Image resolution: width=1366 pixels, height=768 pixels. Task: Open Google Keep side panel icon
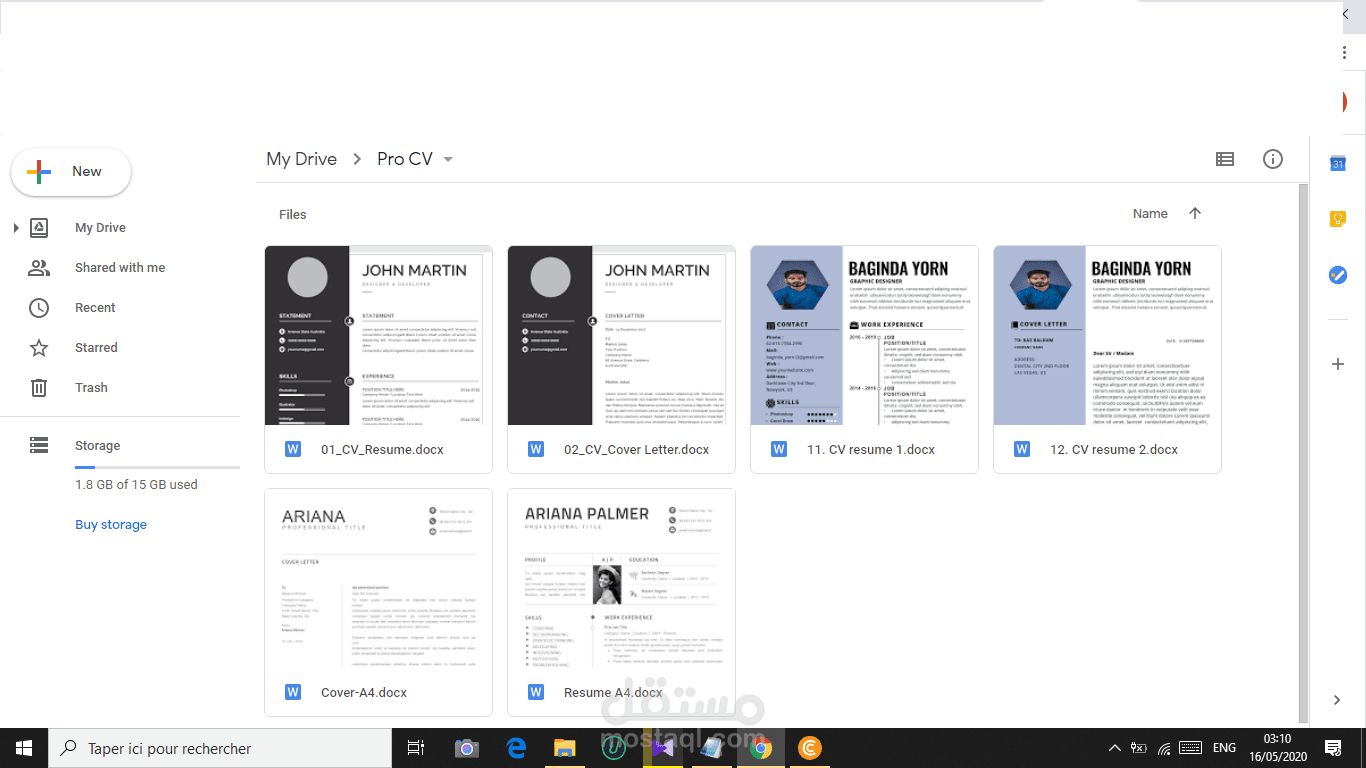point(1338,219)
